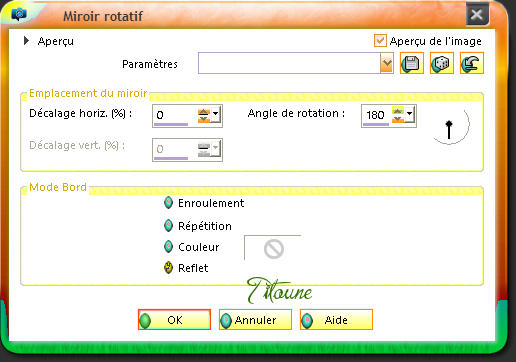516x362 pixels.
Task: Click the save preset floppy disk icon
Action: pyautogui.click(x=412, y=63)
